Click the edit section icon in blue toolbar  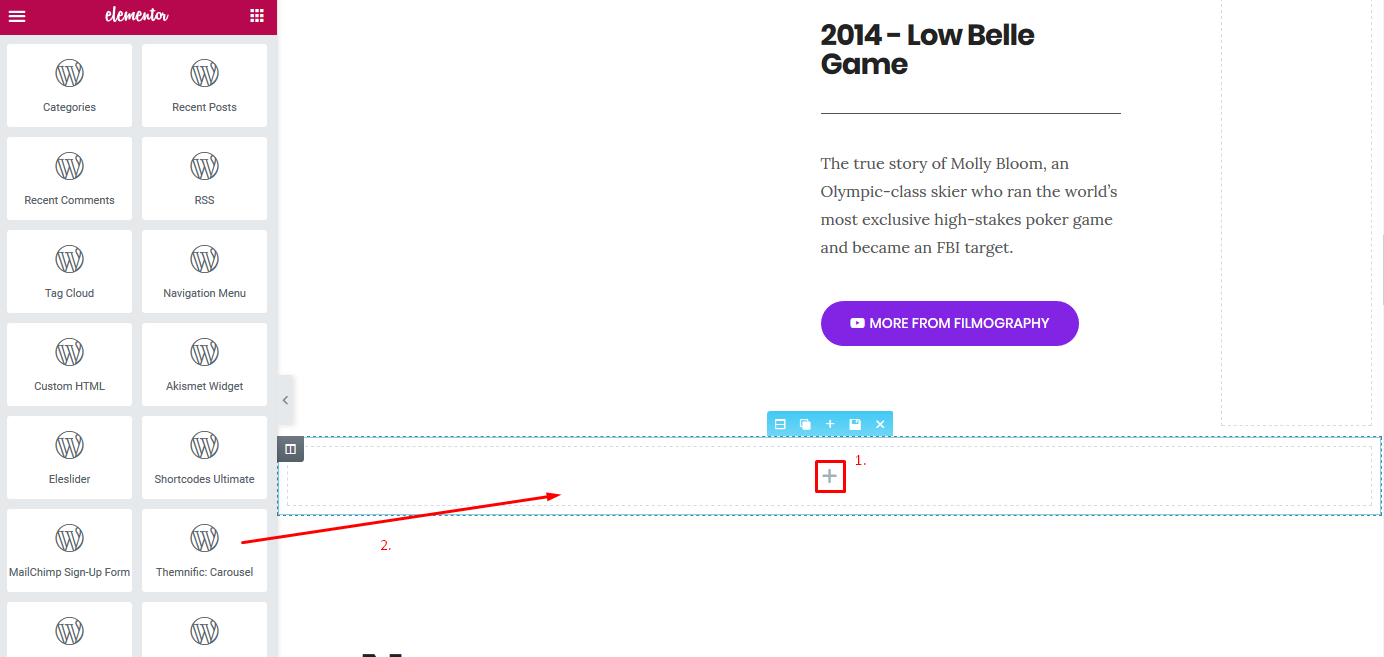pos(780,424)
